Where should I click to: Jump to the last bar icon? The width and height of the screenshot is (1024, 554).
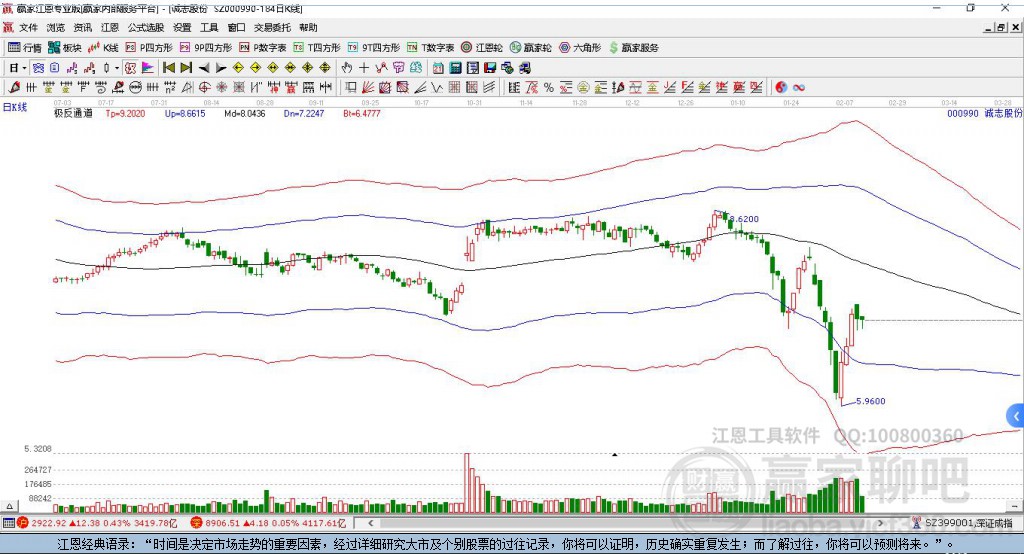point(186,68)
